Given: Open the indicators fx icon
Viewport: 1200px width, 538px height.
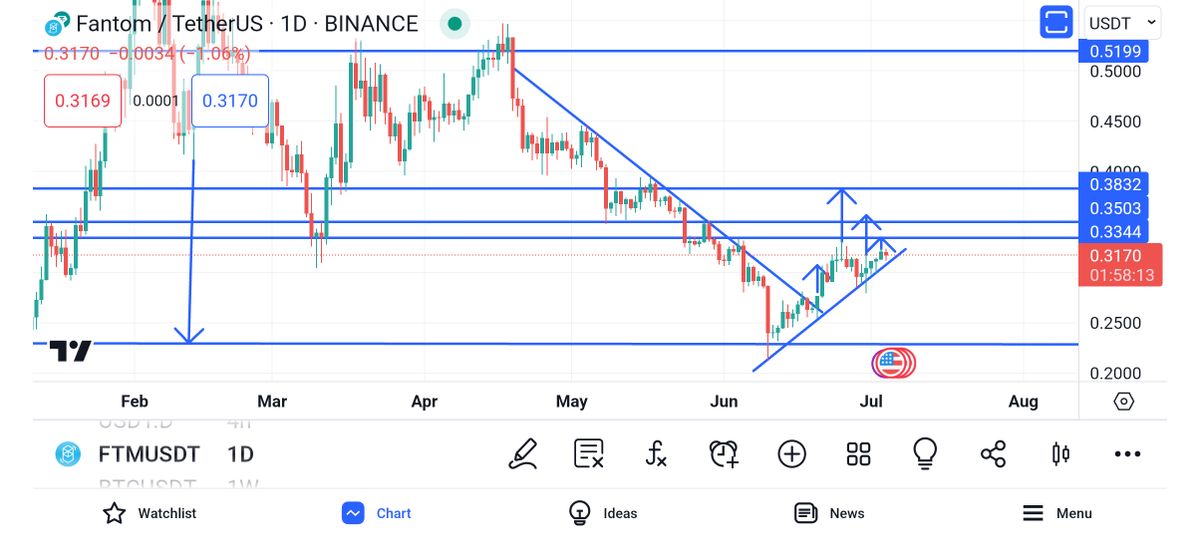Looking at the screenshot, I should (655, 454).
